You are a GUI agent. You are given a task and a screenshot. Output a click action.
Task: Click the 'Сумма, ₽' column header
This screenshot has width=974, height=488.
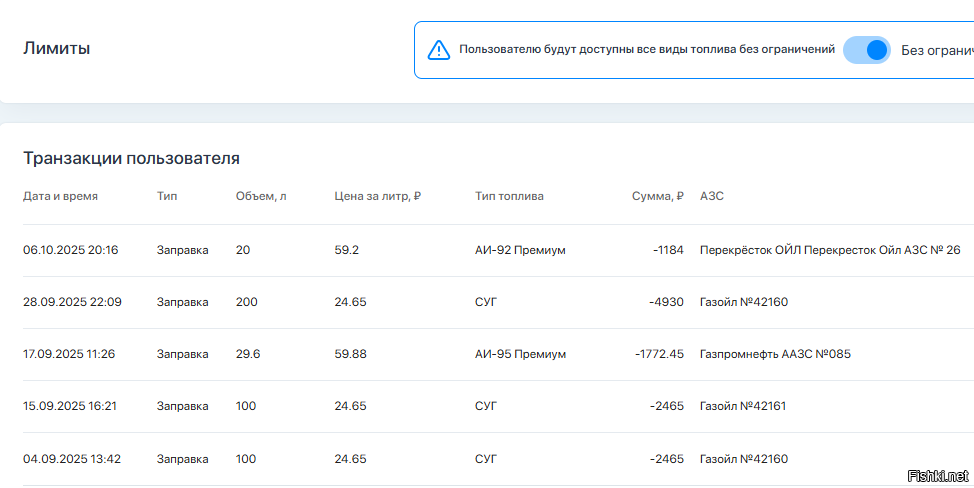pos(657,196)
